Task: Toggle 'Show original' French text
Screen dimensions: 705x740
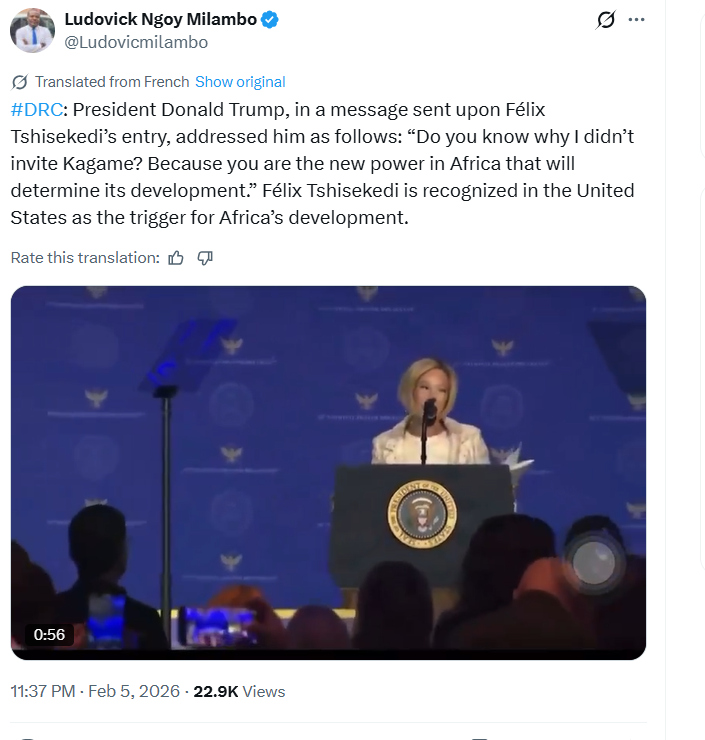Action: [240, 82]
